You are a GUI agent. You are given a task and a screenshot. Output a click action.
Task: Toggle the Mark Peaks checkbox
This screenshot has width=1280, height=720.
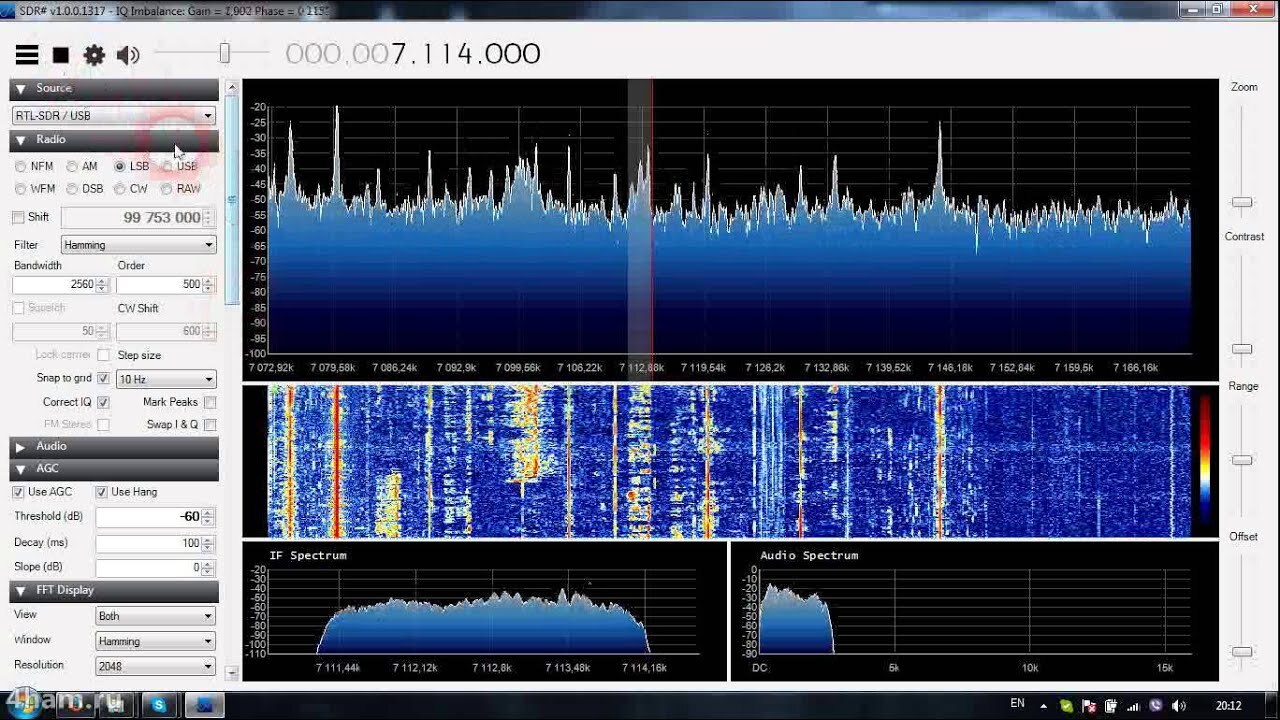pos(210,402)
